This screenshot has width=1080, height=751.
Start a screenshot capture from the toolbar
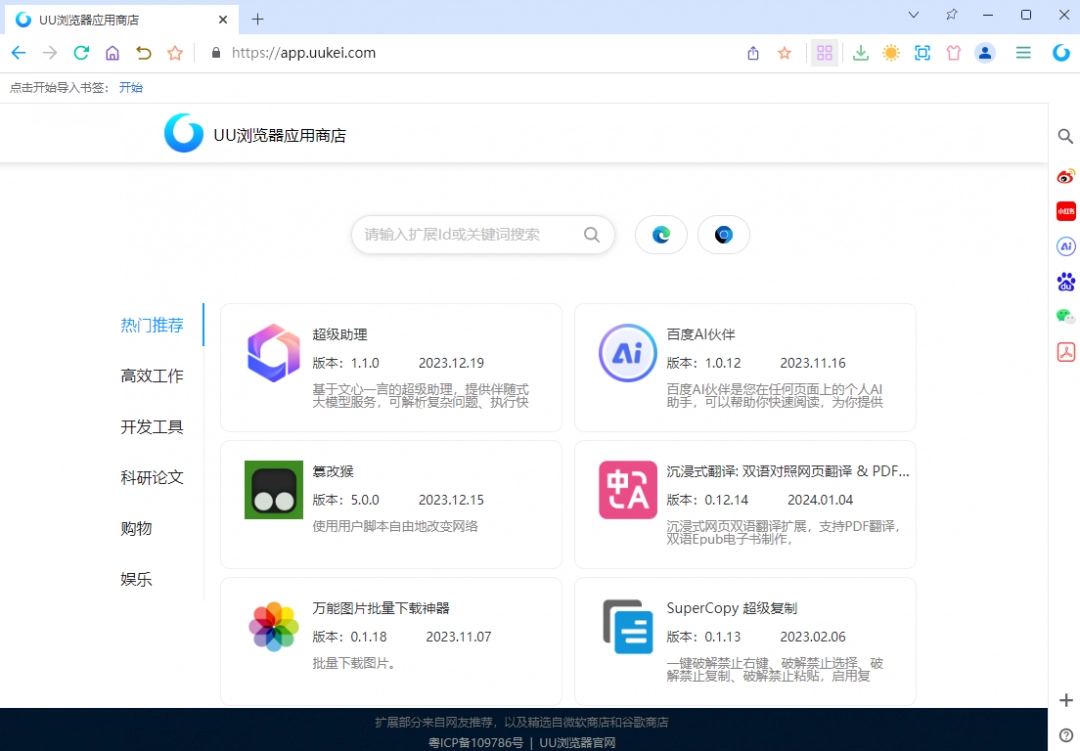[x=922, y=53]
